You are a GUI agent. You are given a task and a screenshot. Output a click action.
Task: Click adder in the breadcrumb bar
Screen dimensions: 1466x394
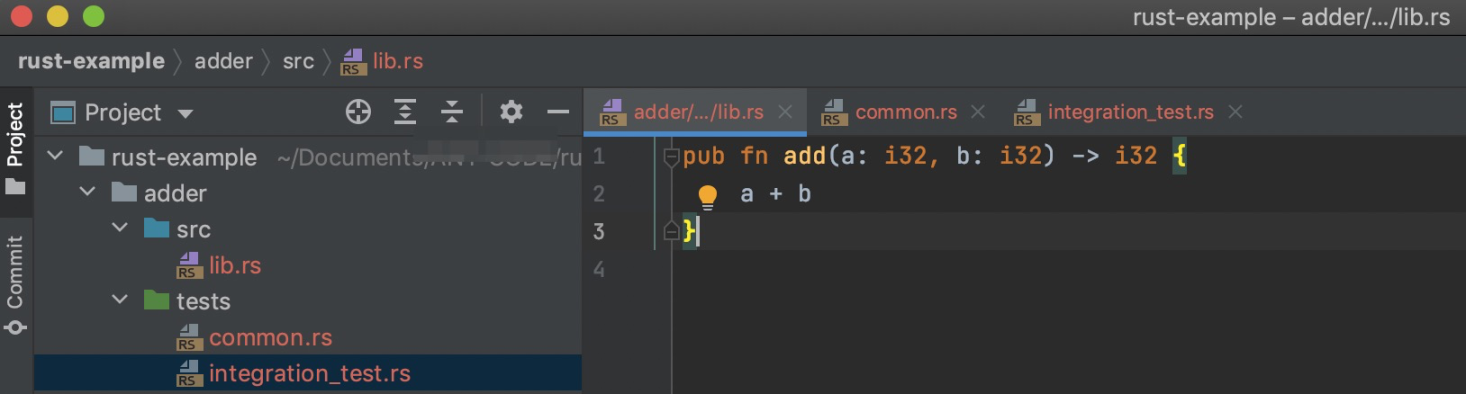tap(223, 61)
